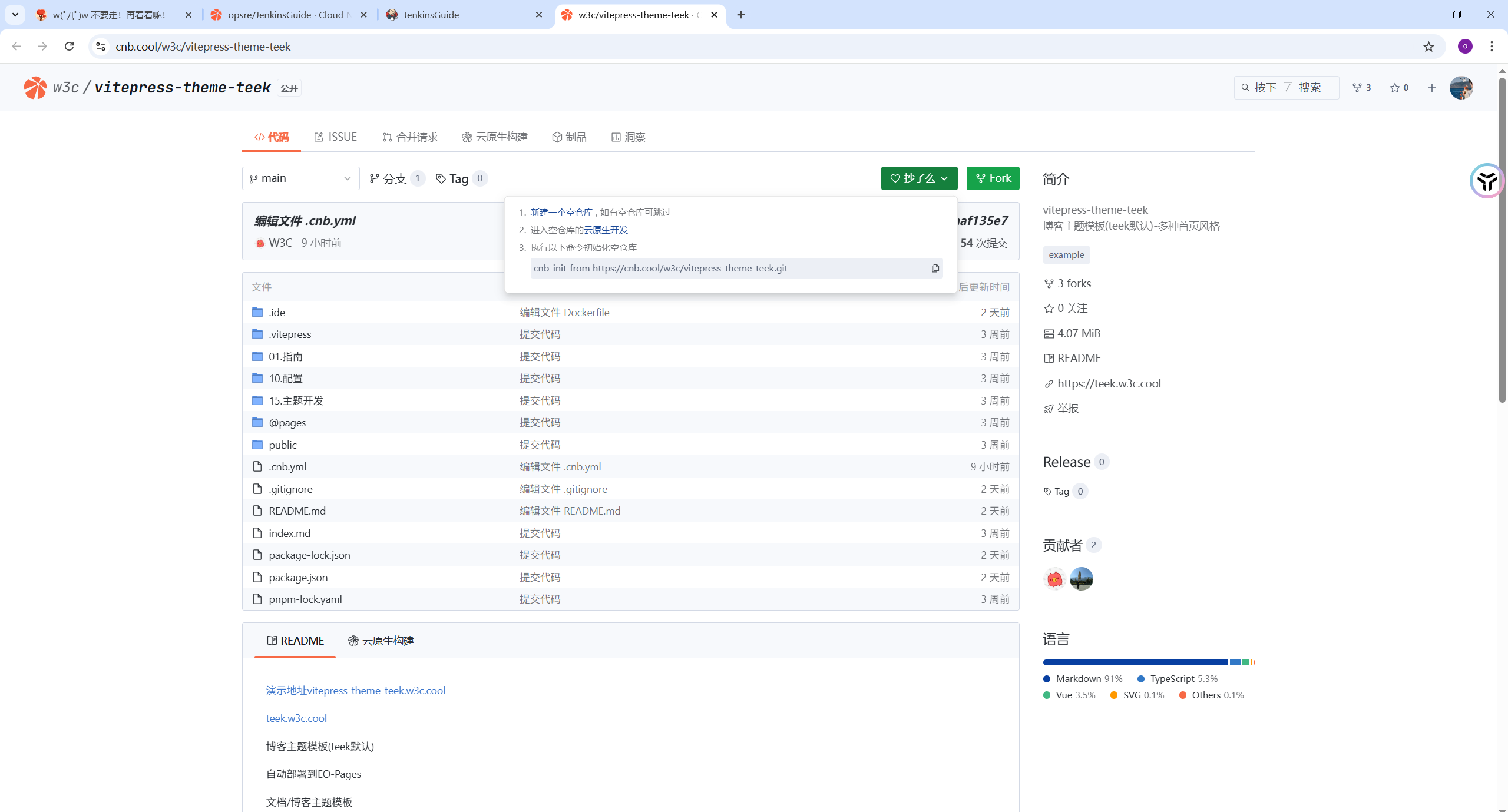The image size is (1508, 812).
Task: Select the README tab below the file list
Action: coord(295,641)
